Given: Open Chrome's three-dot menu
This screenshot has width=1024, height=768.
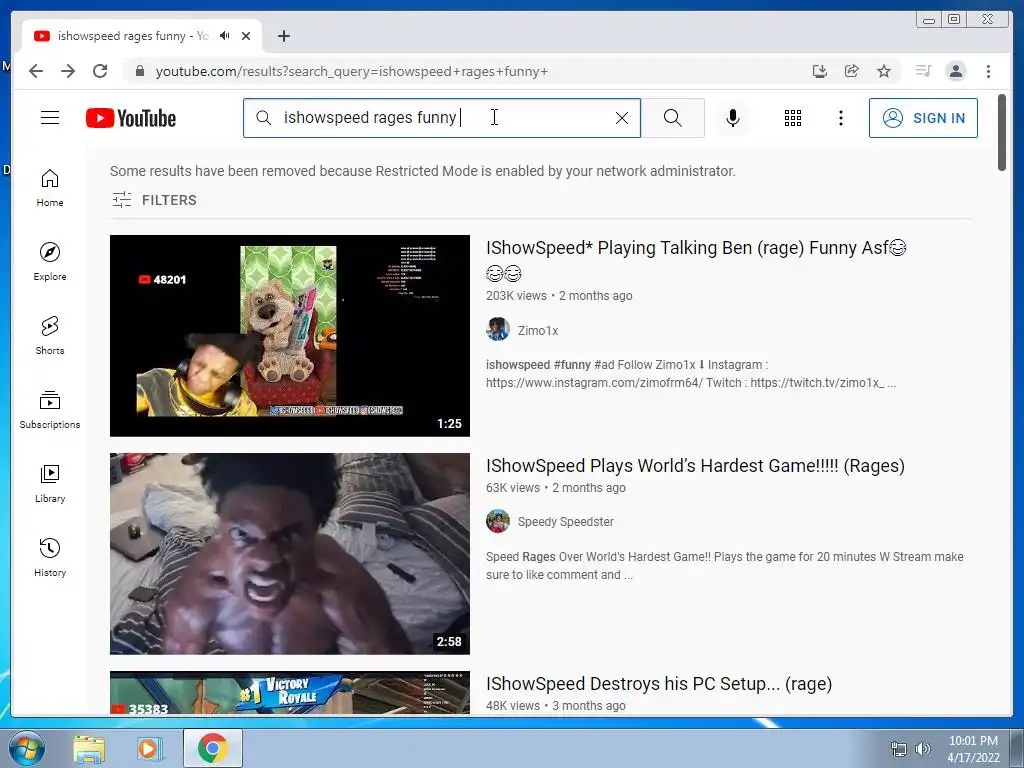Looking at the screenshot, I should (988, 71).
